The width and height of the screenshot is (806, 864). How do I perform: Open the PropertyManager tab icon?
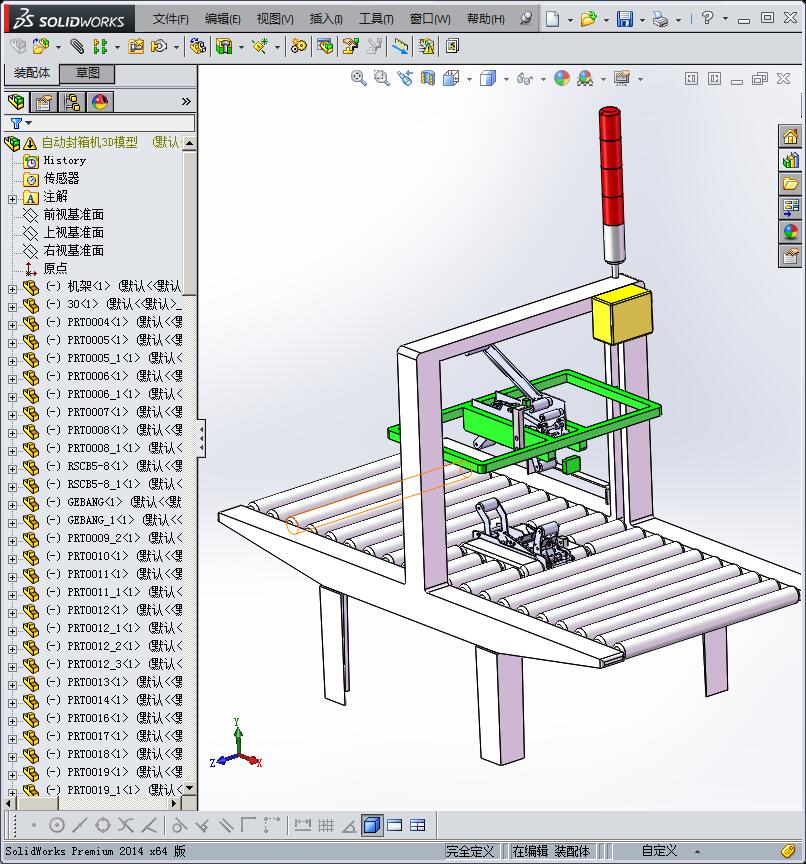pyautogui.click(x=44, y=102)
